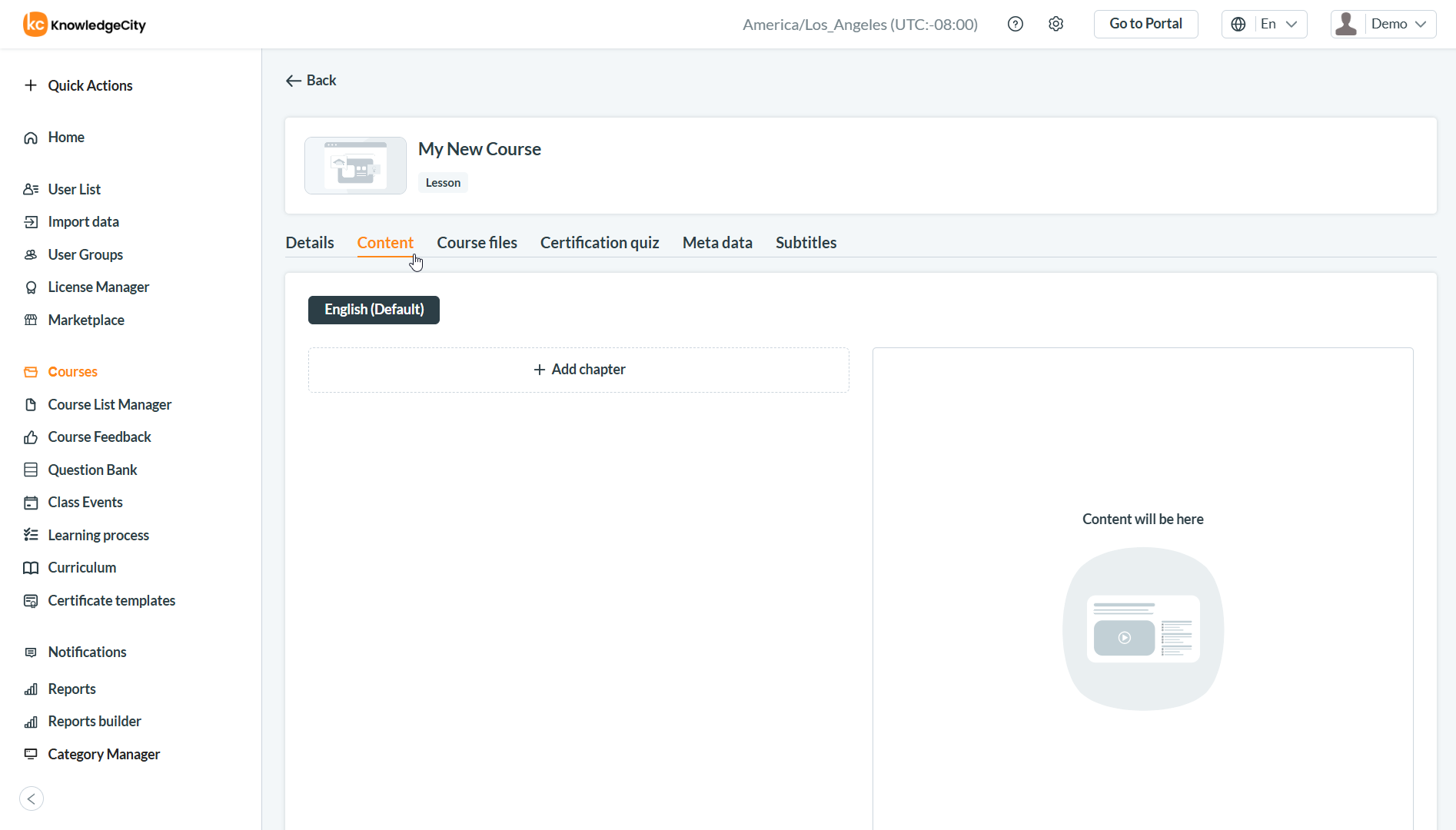Open Certificate templates in the sidebar
The image size is (1456, 830).
pyautogui.click(x=111, y=600)
